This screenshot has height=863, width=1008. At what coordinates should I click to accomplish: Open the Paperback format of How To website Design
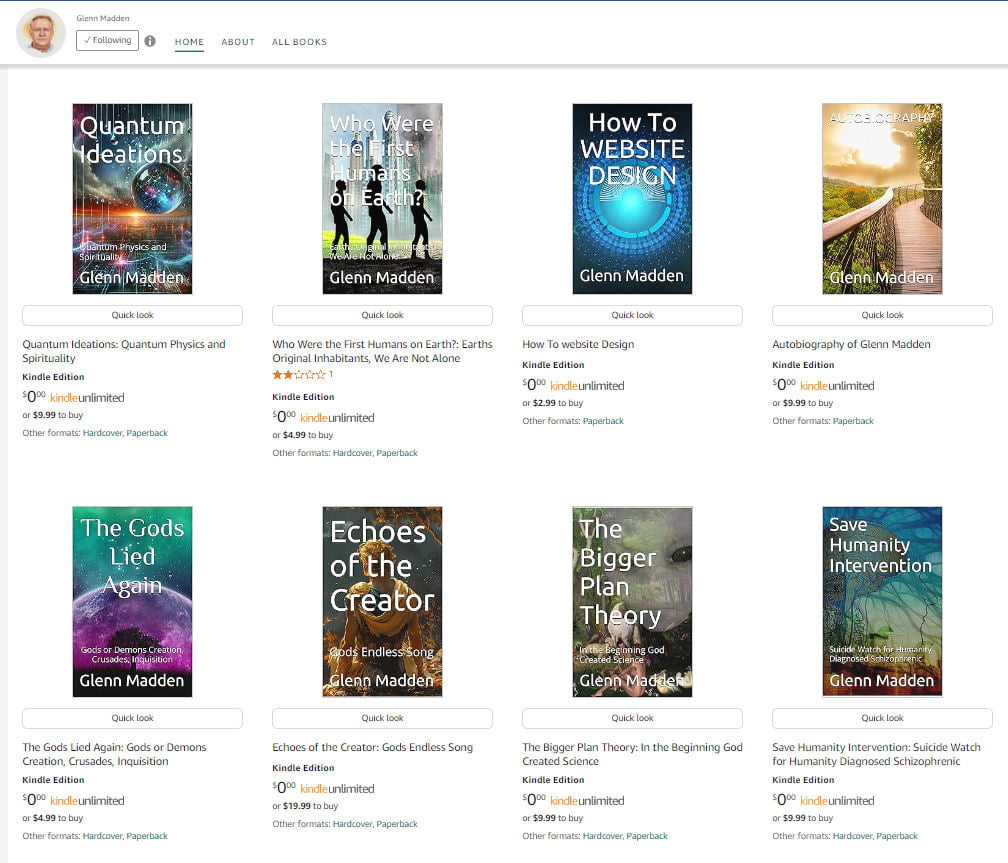click(604, 420)
